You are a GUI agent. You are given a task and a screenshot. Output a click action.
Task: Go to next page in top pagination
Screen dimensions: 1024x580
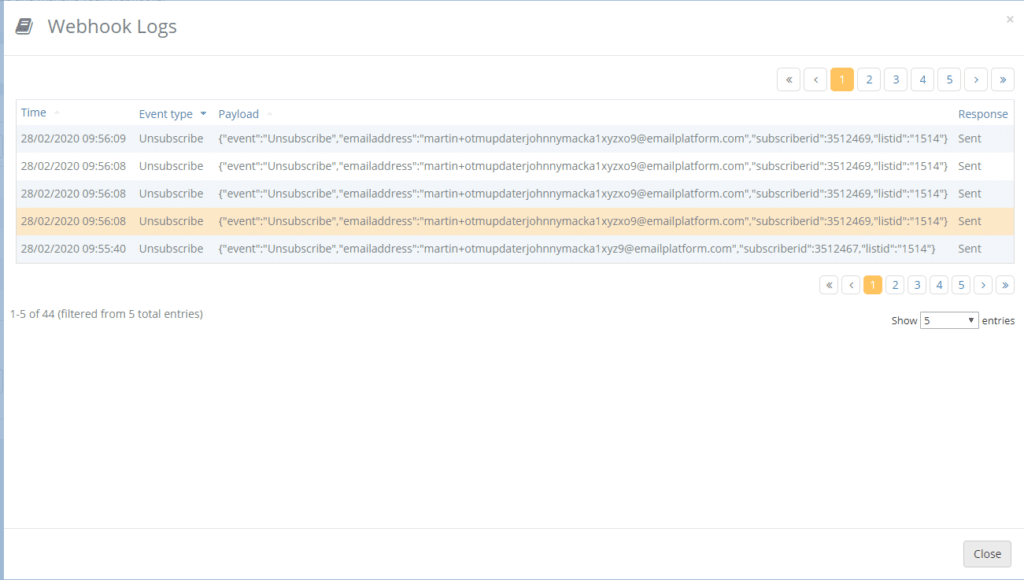[x=976, y=80]
